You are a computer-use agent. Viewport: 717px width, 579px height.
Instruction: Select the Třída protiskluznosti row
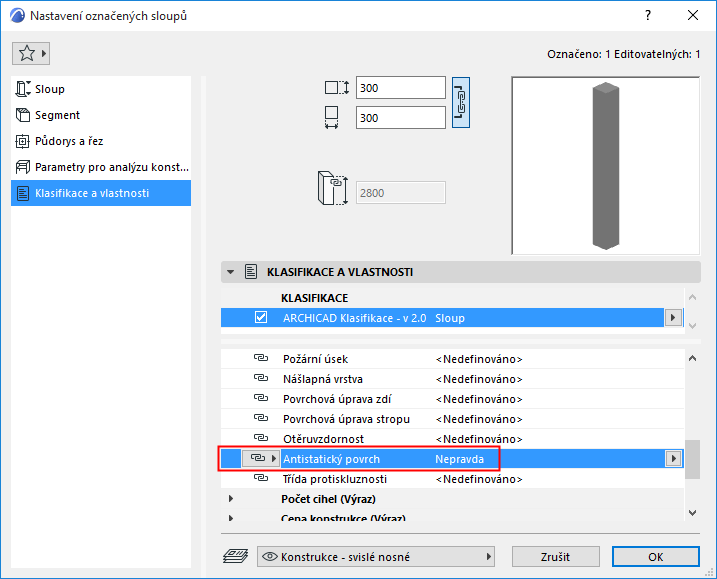click(452, 479)
